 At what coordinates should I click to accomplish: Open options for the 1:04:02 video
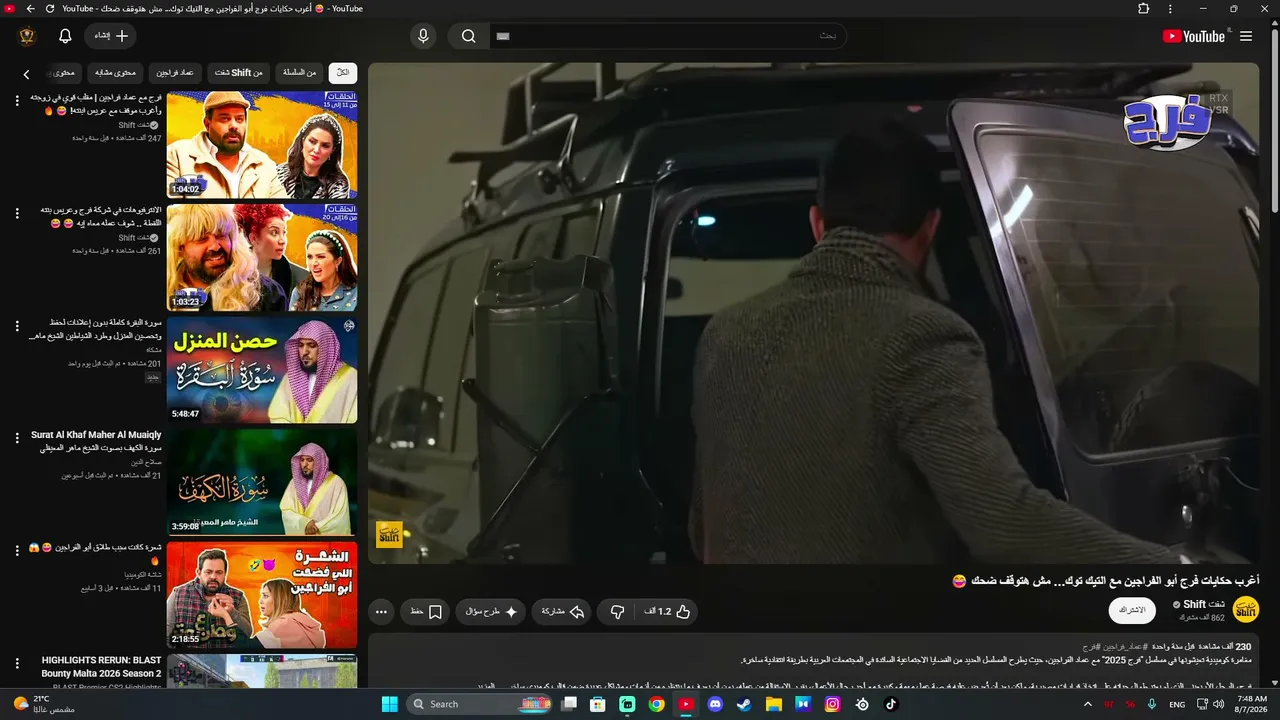(17, 100)
